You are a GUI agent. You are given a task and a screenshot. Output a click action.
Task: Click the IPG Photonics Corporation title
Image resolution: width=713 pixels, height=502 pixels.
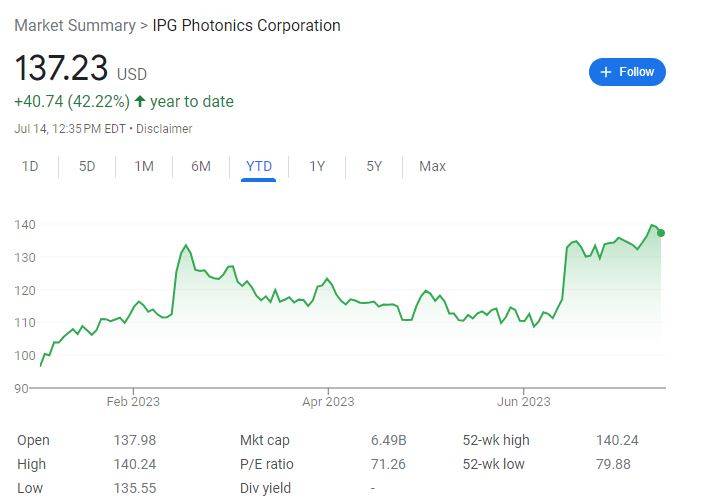(246, 25)
